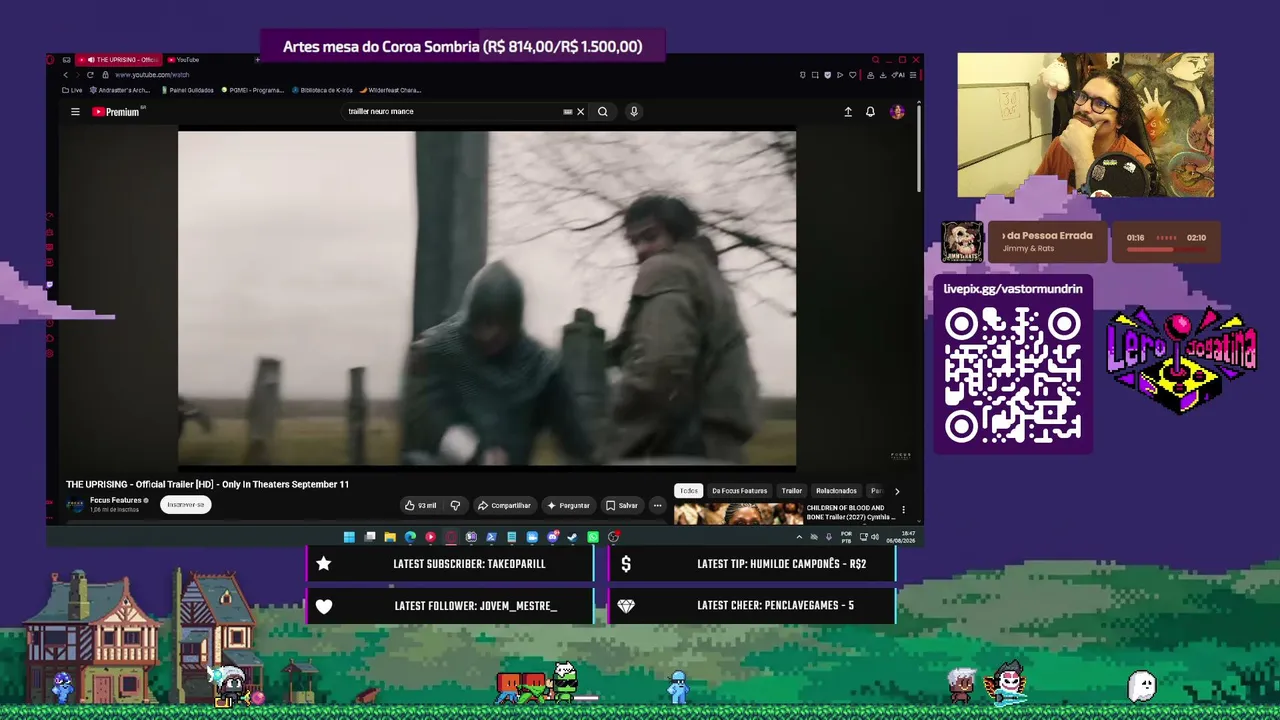The image size is (1280, 720).
Task: Subscribe using the Inscrever-se button
Action: click(x=186, y=505)
